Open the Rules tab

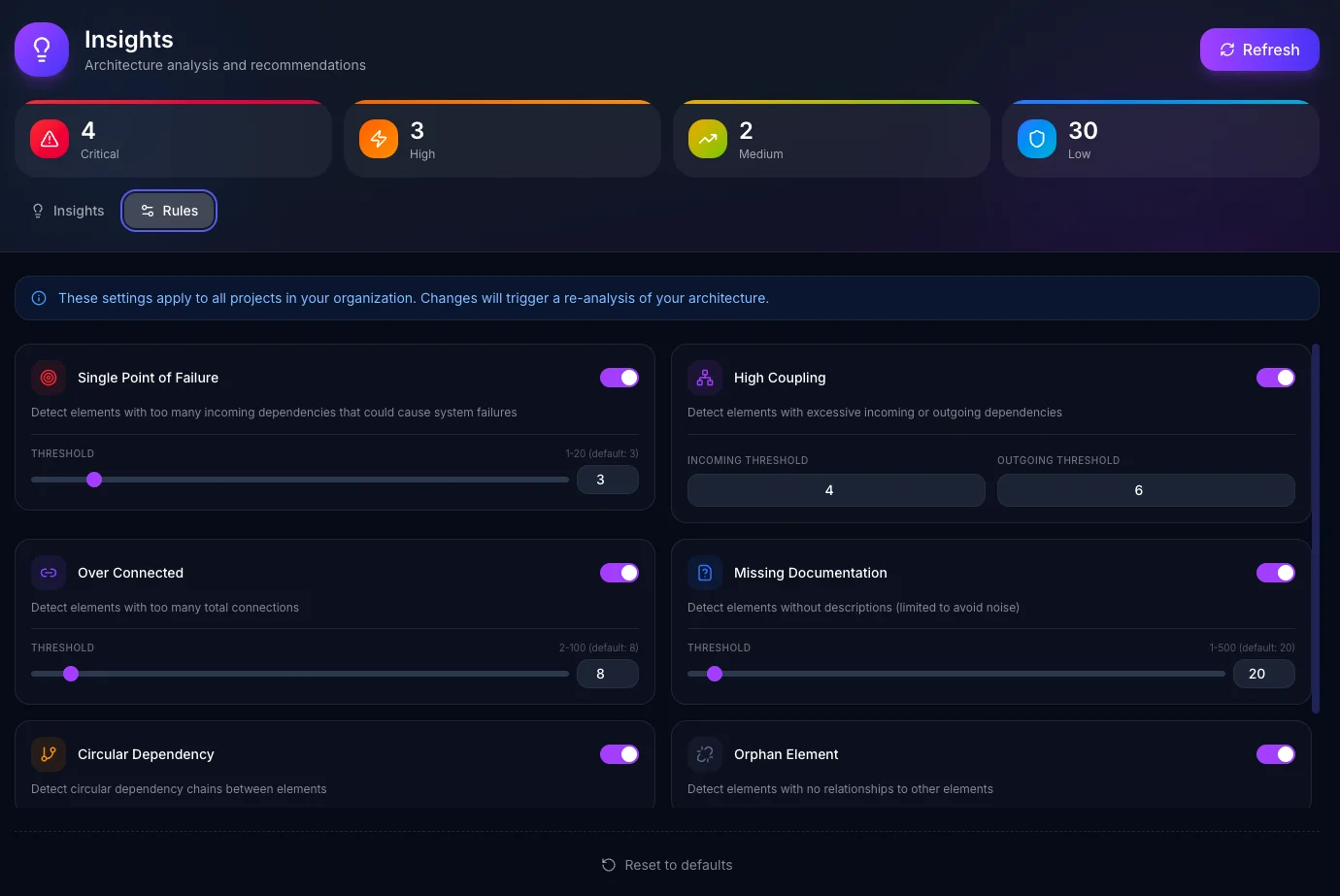coord(169,211)
